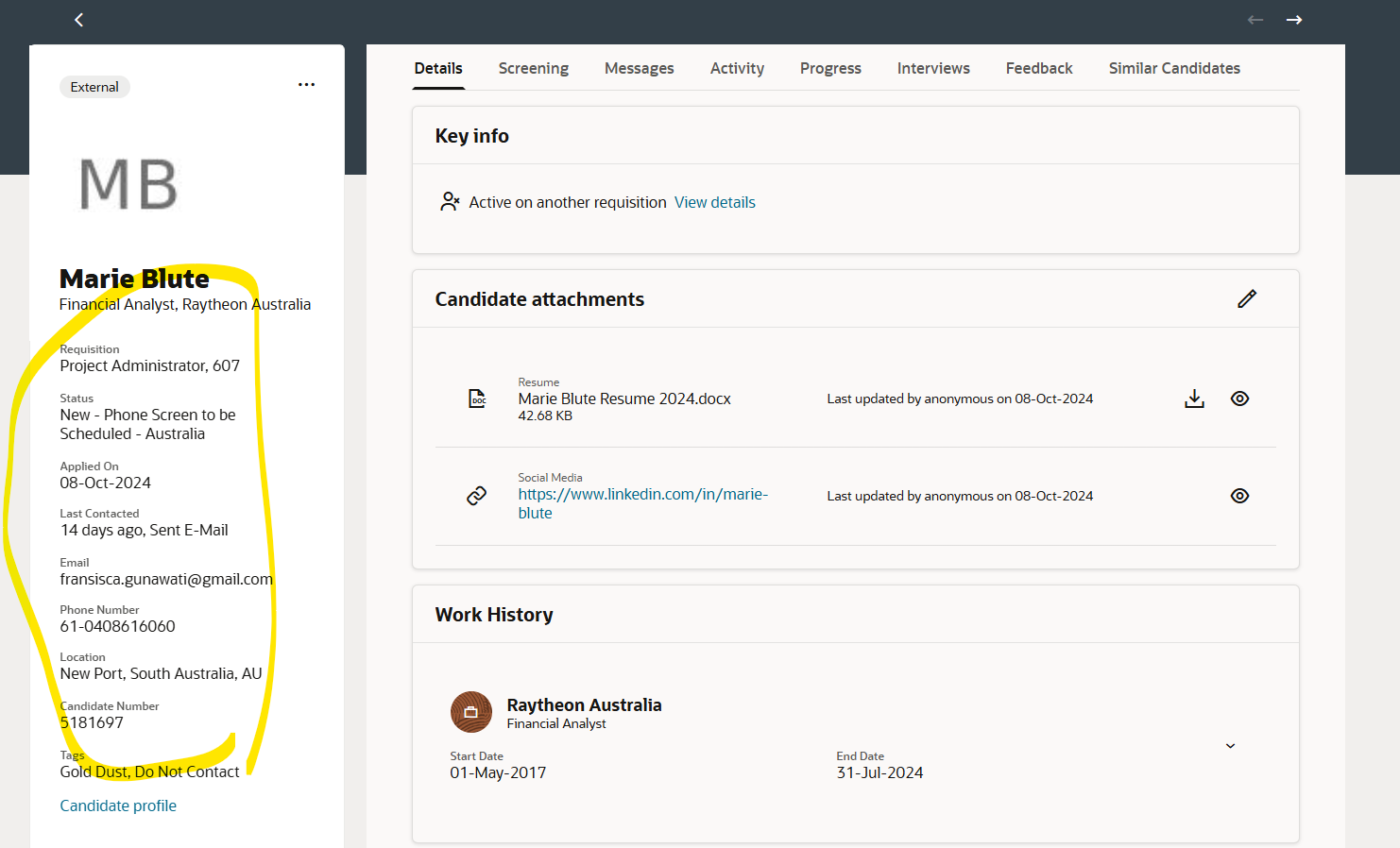The height and width of the screenshot is (848, 1400).
Task: Click requisition Project Administrator, 607
Action: point(149,365)
